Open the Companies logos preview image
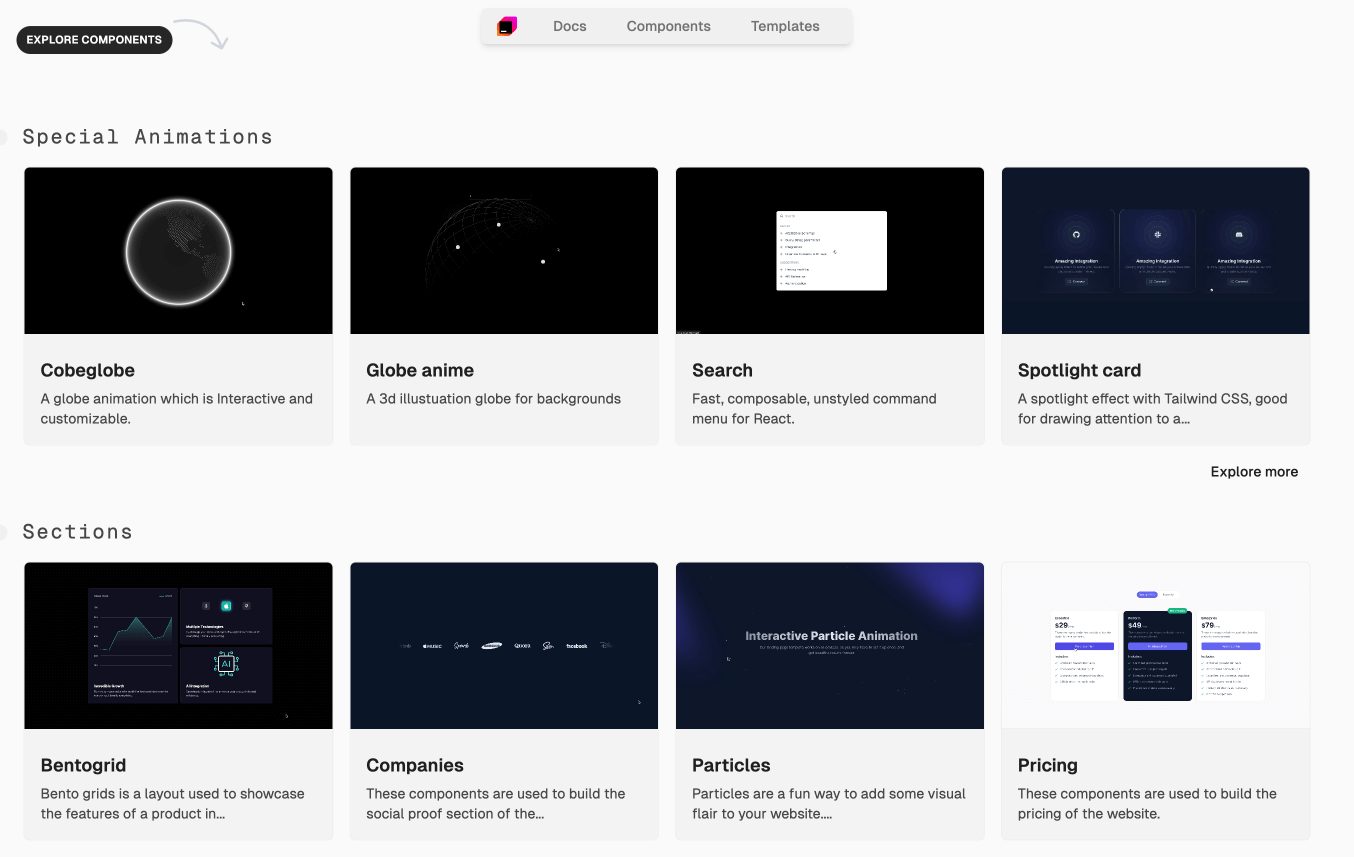1354x857 pixels. [x=504, y=646]
